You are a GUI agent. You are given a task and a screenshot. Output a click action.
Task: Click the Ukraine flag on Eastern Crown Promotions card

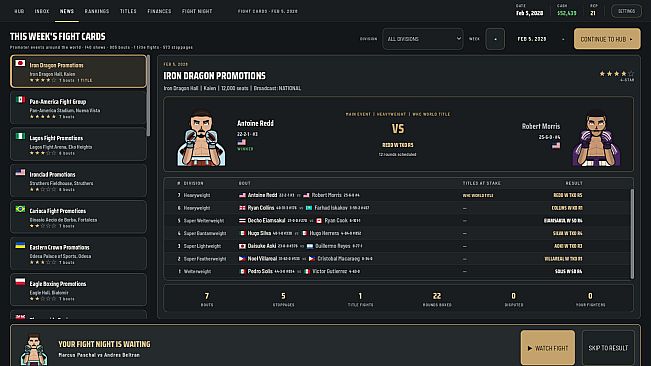click(x=20, y=245)
